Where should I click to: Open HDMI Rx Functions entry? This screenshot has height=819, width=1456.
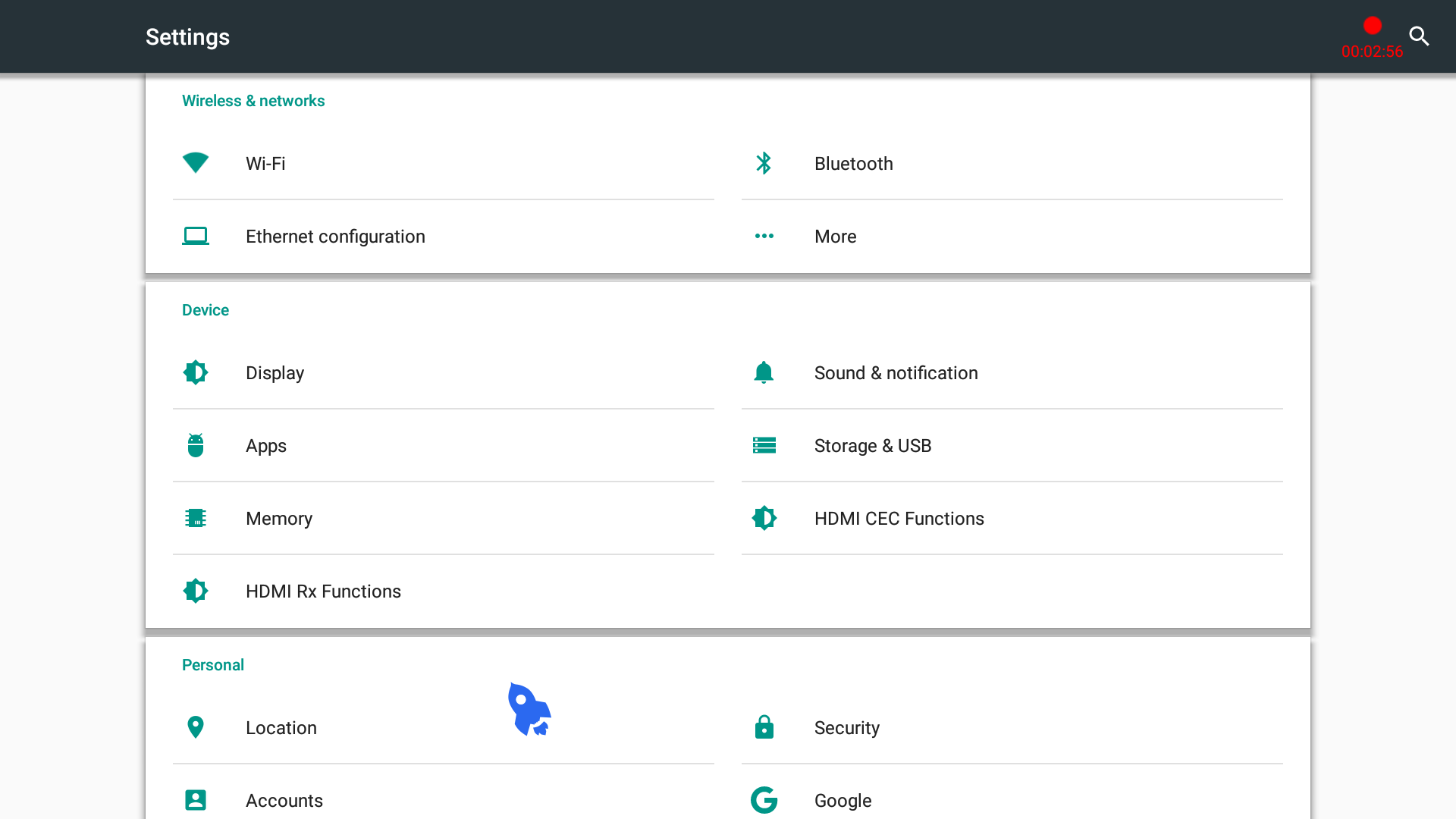pos(323,591)
